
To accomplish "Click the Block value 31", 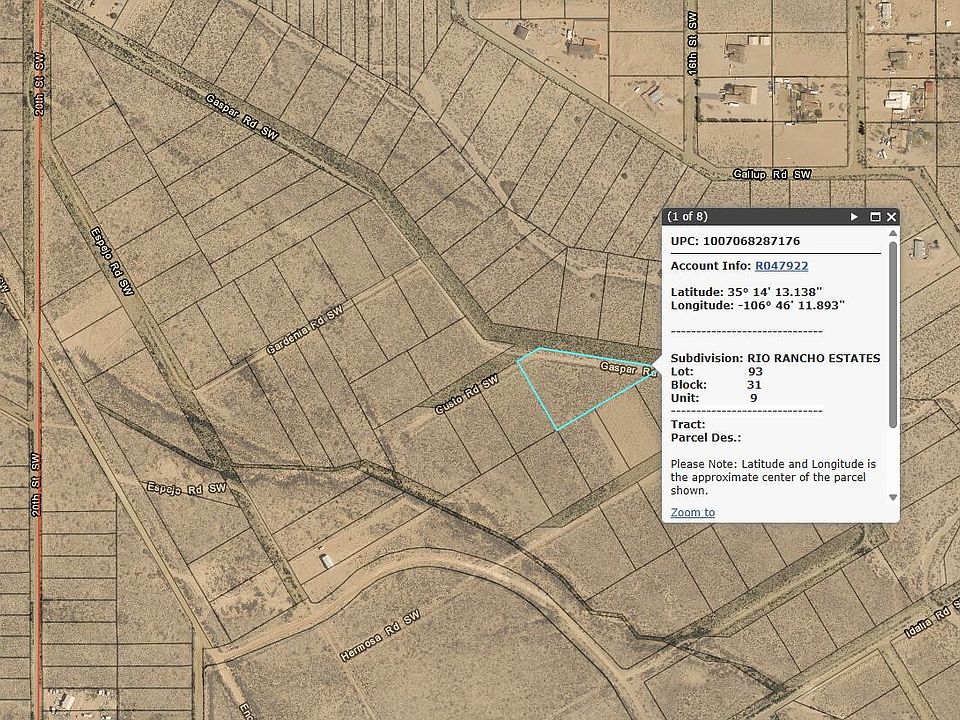I will point(754,384).
